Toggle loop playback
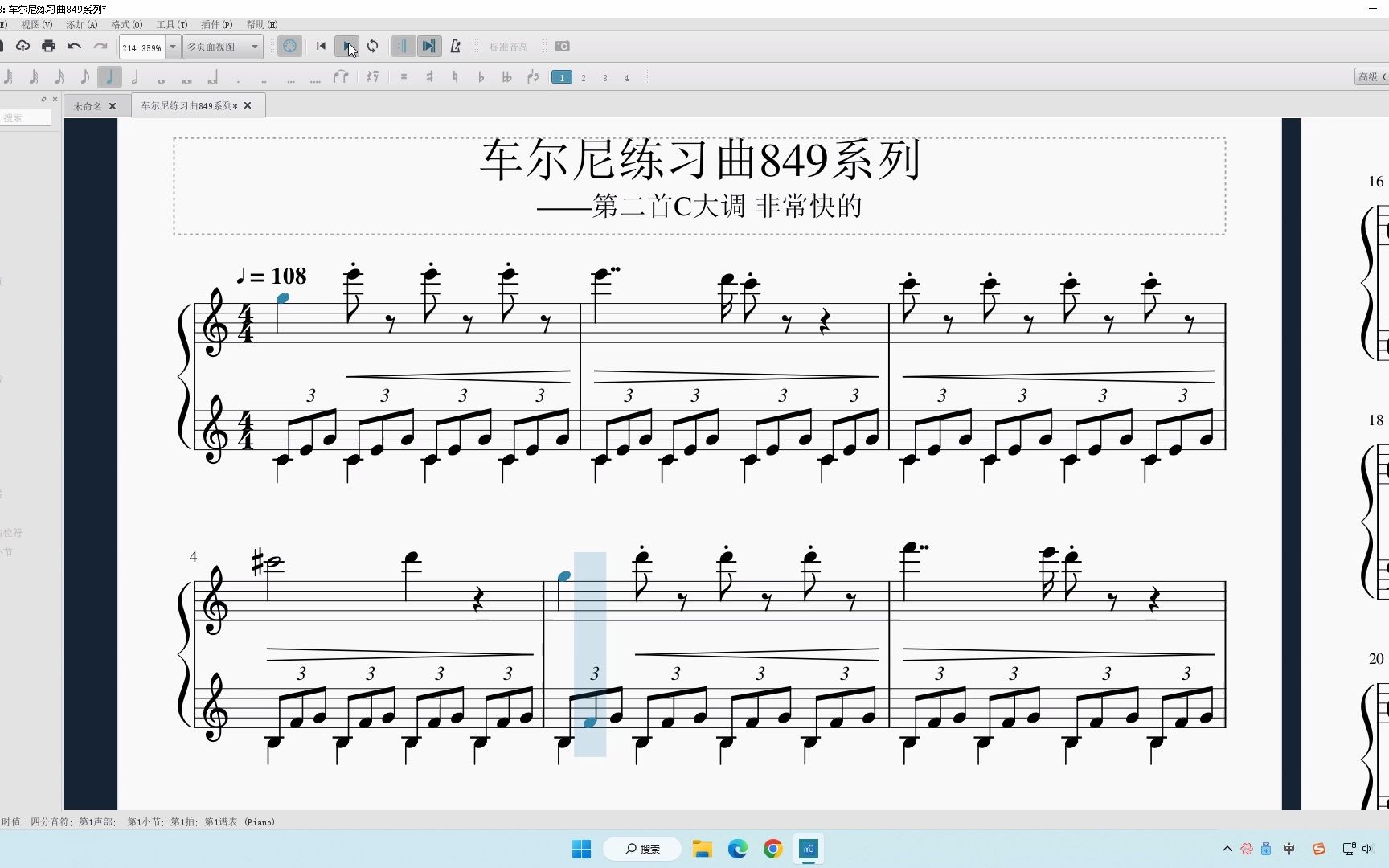Screen dimensions: 1389x868 click(x=372, y=46)
